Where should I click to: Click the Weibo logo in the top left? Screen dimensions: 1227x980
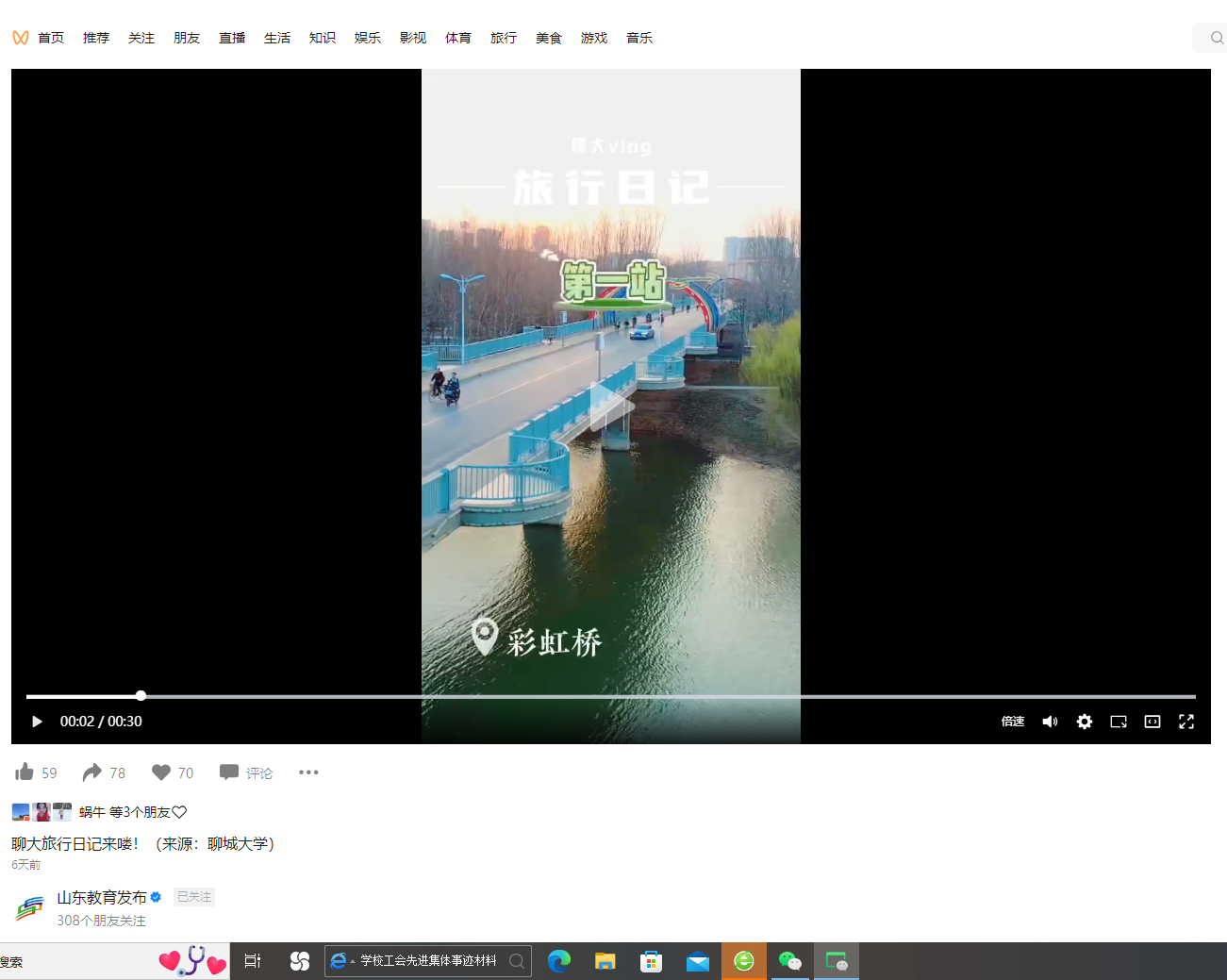18,37
